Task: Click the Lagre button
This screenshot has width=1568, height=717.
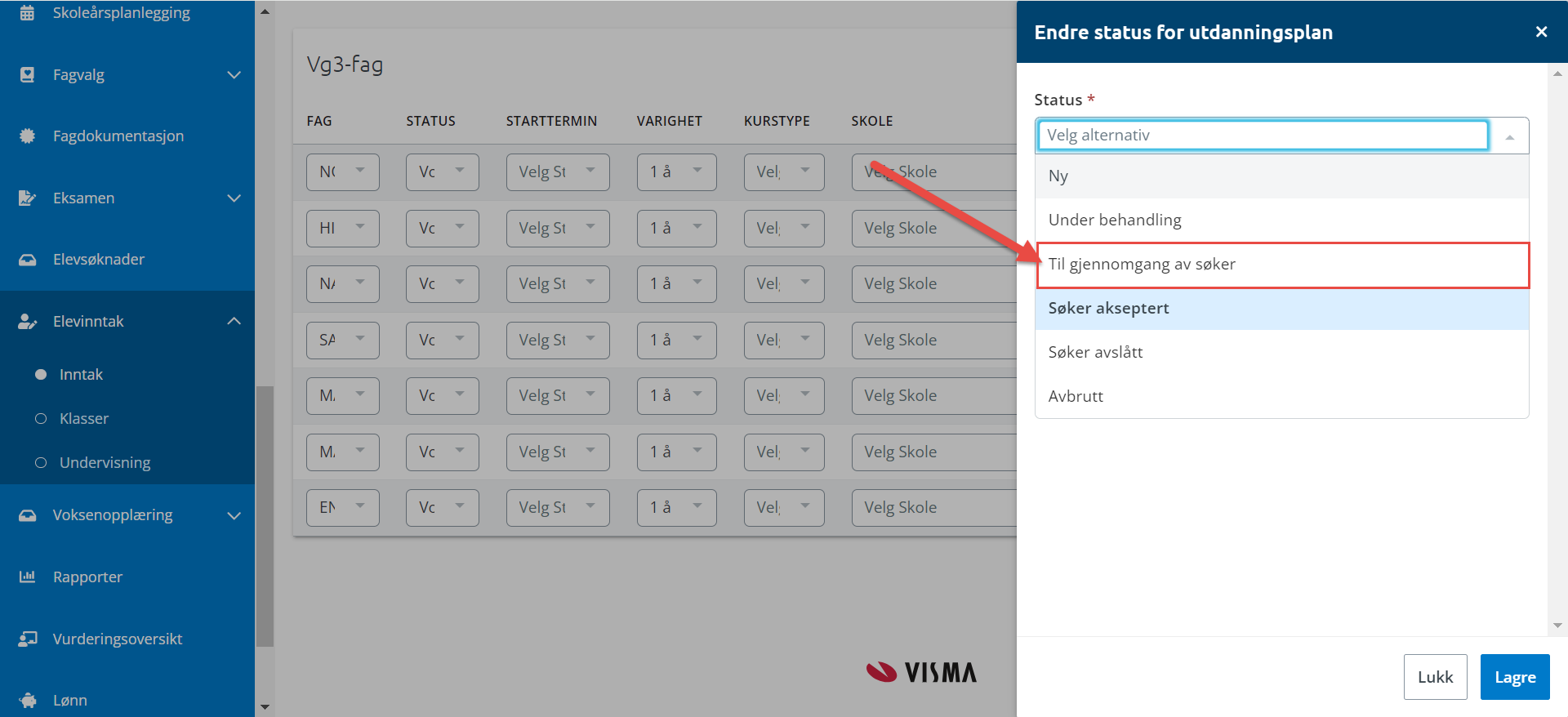Action: click(1515, 677)
